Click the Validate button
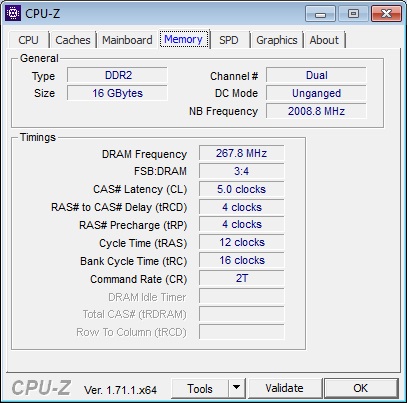407x403 pixels. click(284, 388)
